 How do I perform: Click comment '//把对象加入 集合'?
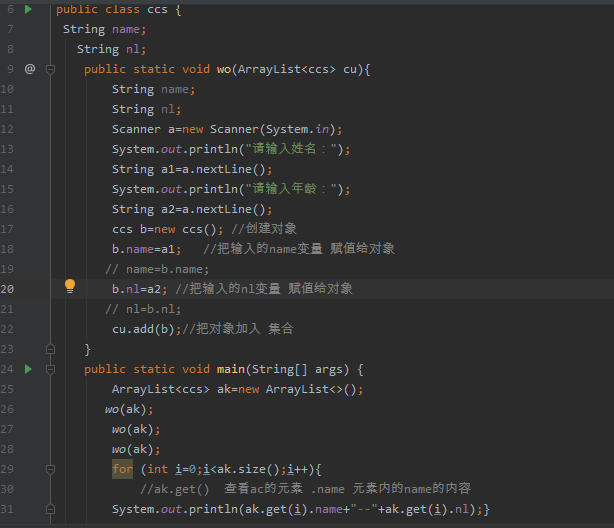tap(238, 329)
